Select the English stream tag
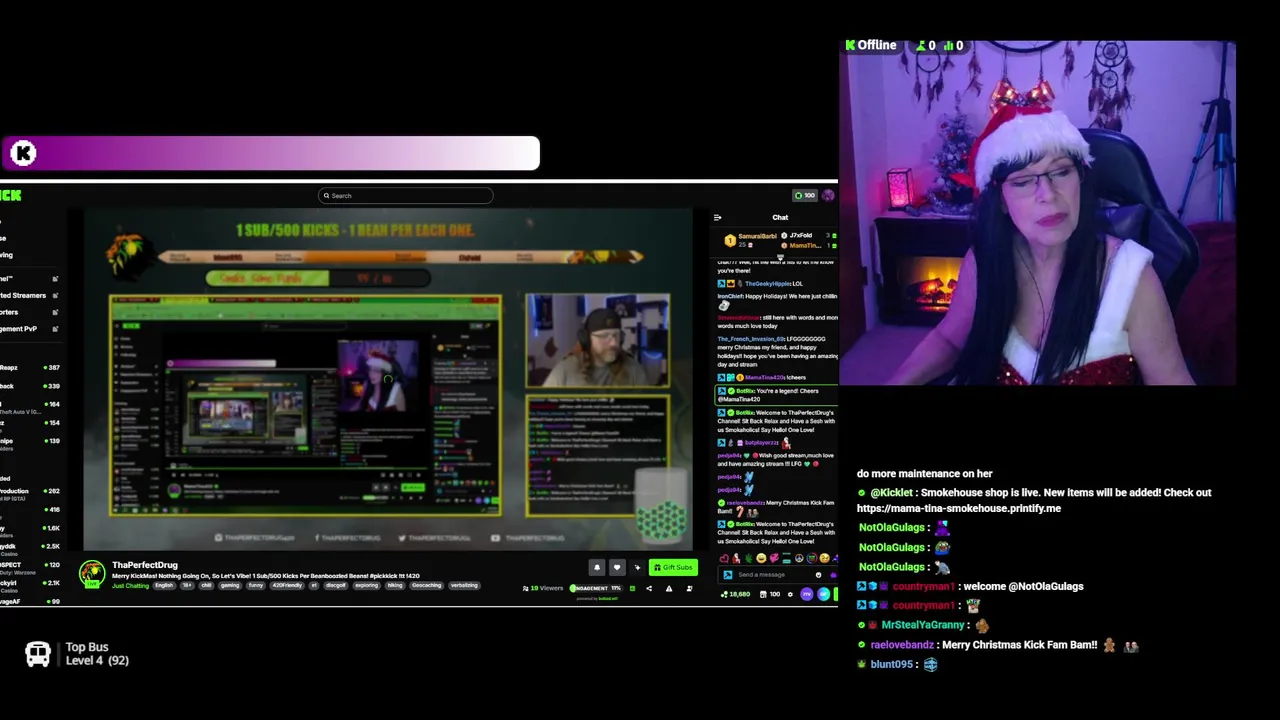The height and width of the screenshot is (720, 1280). 164,585
